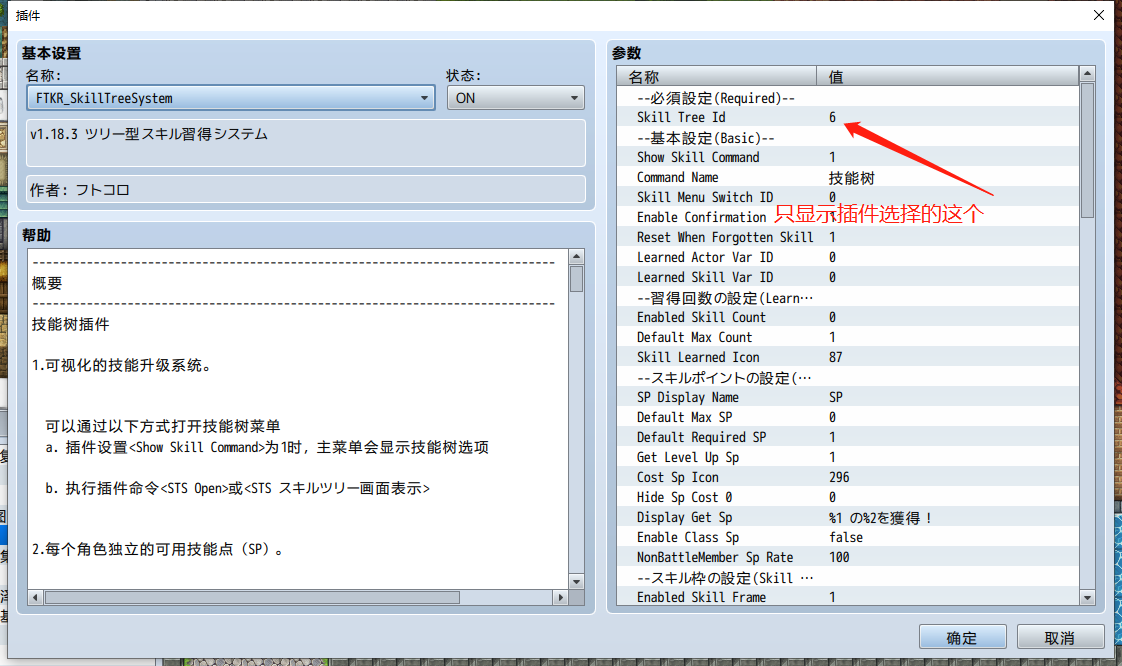Click the --スキル枠の設定 header row
Image resolution: width=1122 pixels, height=666 pixels.
(848, 578)
